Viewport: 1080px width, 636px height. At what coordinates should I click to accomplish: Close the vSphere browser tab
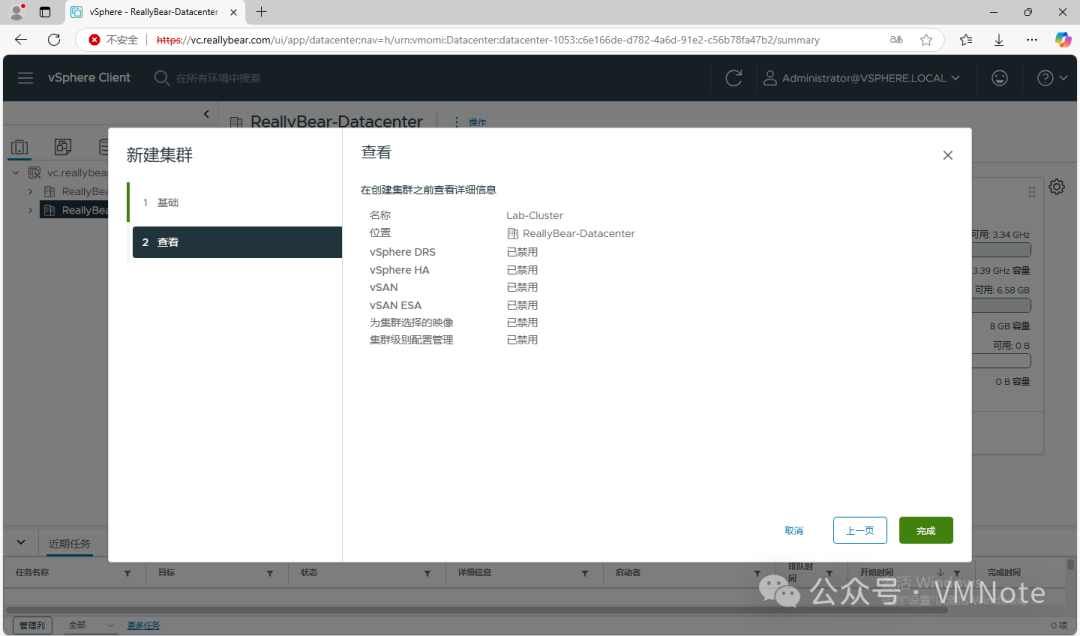coord(233,12)
